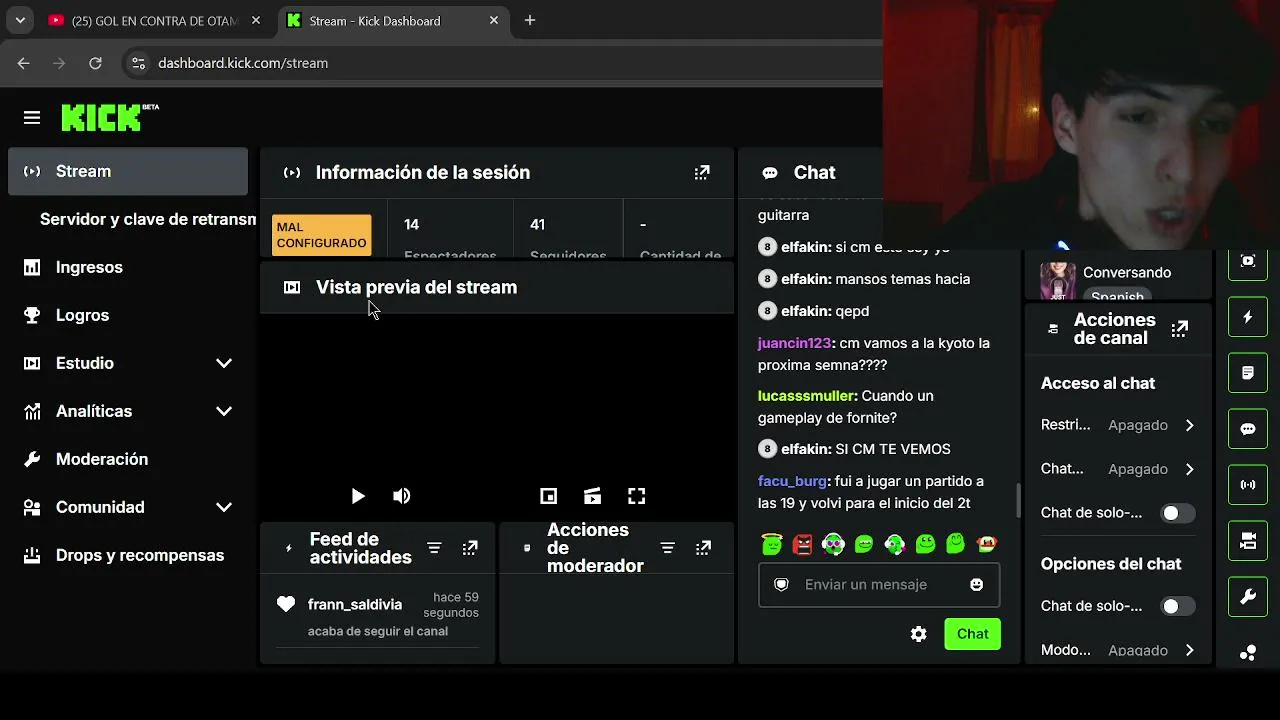Viewport: 1280px width, 720px height.
Task: Open a new browser tab
Action: pyautogui.click(x=530, y=20)
